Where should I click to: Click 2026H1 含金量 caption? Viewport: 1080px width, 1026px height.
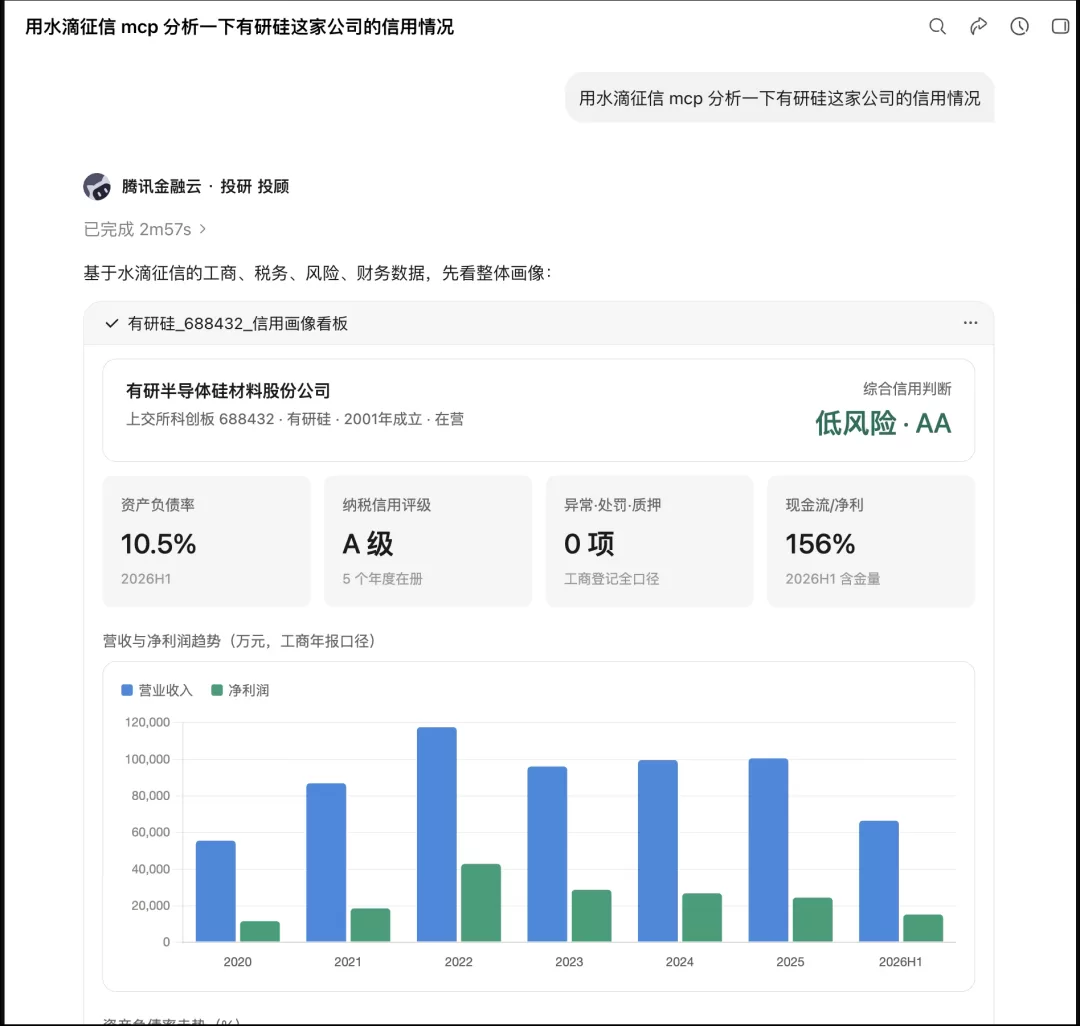833,579
